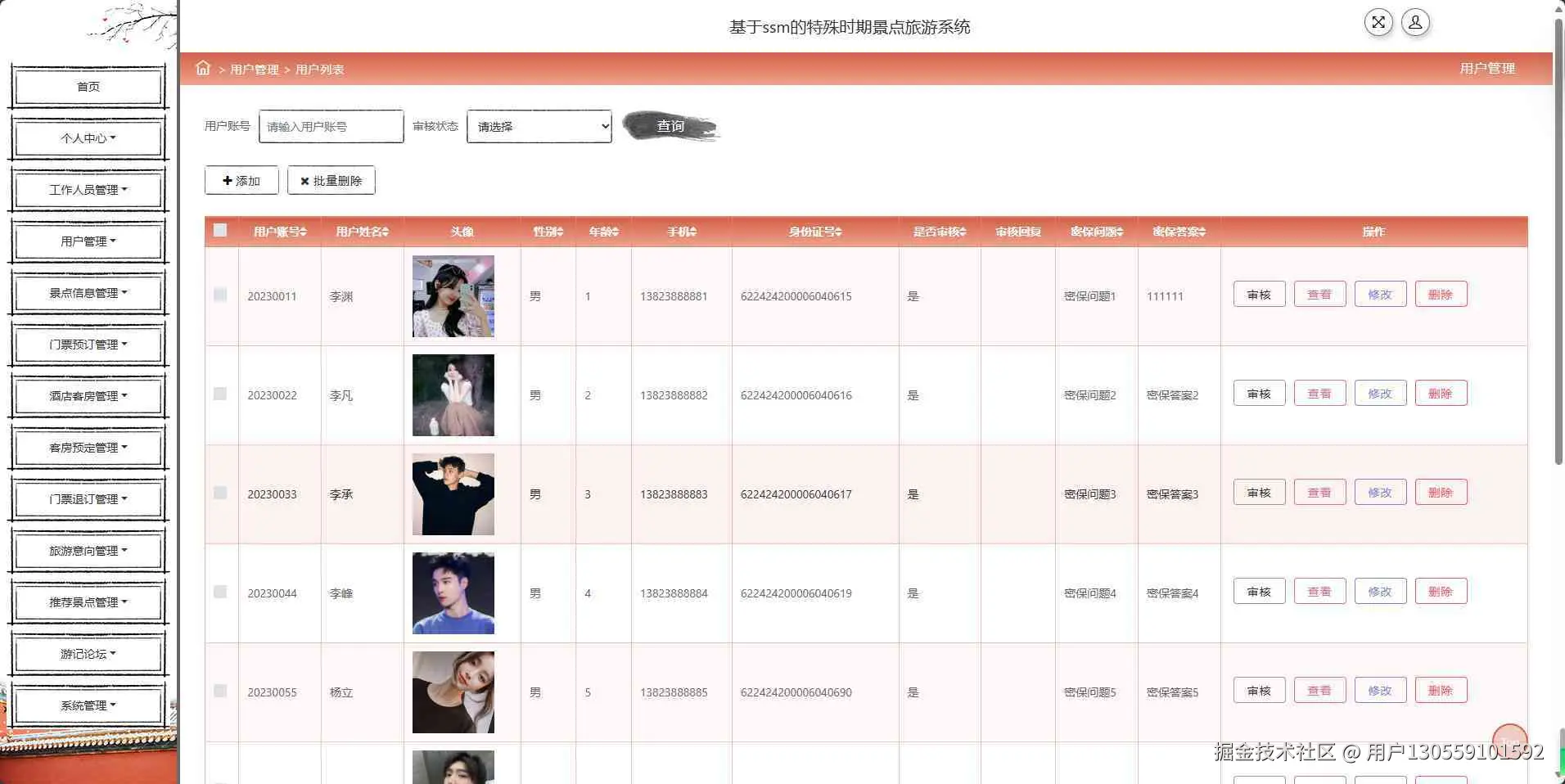
Task: Sort by the 性别 column header
Action: pyautogui.click(x=548, y=232)
